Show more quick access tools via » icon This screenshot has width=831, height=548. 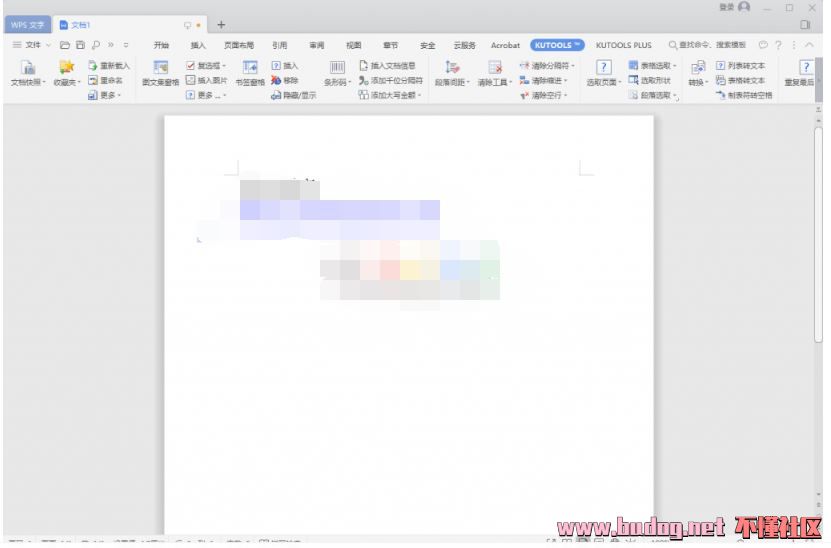[111, 45]
